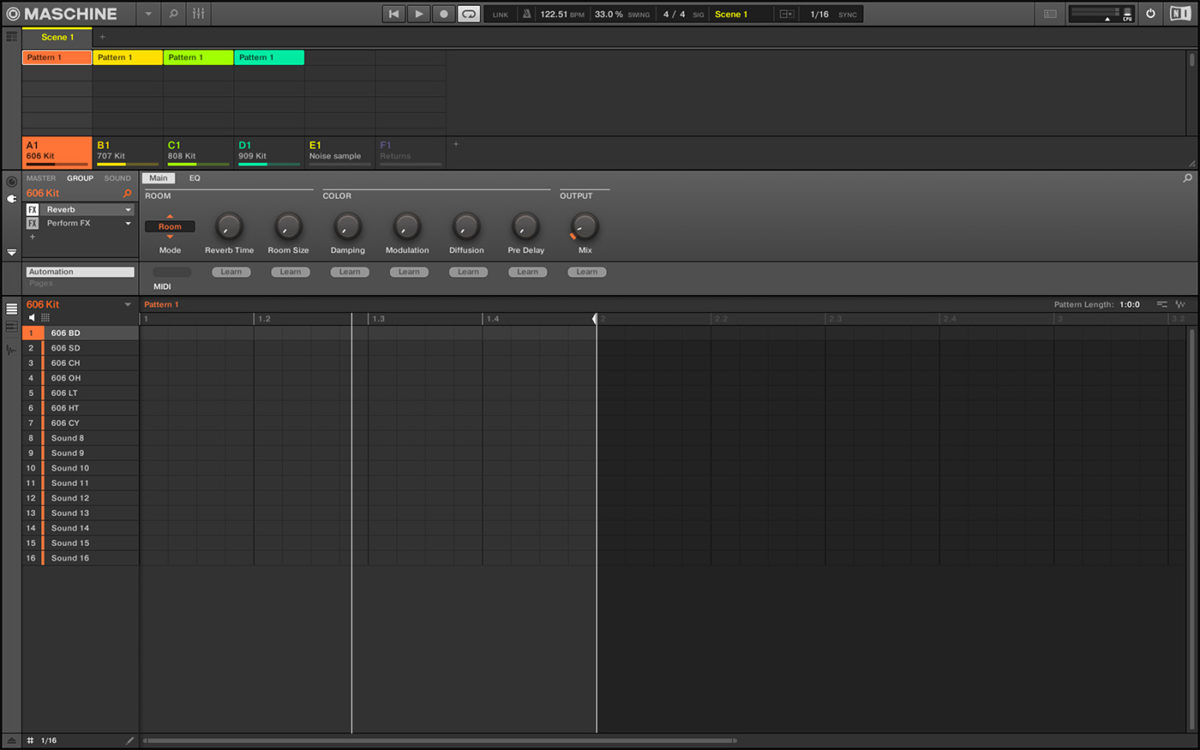Enable Ableton LINK
1200x750 pixels.
[x=500, y=15]
